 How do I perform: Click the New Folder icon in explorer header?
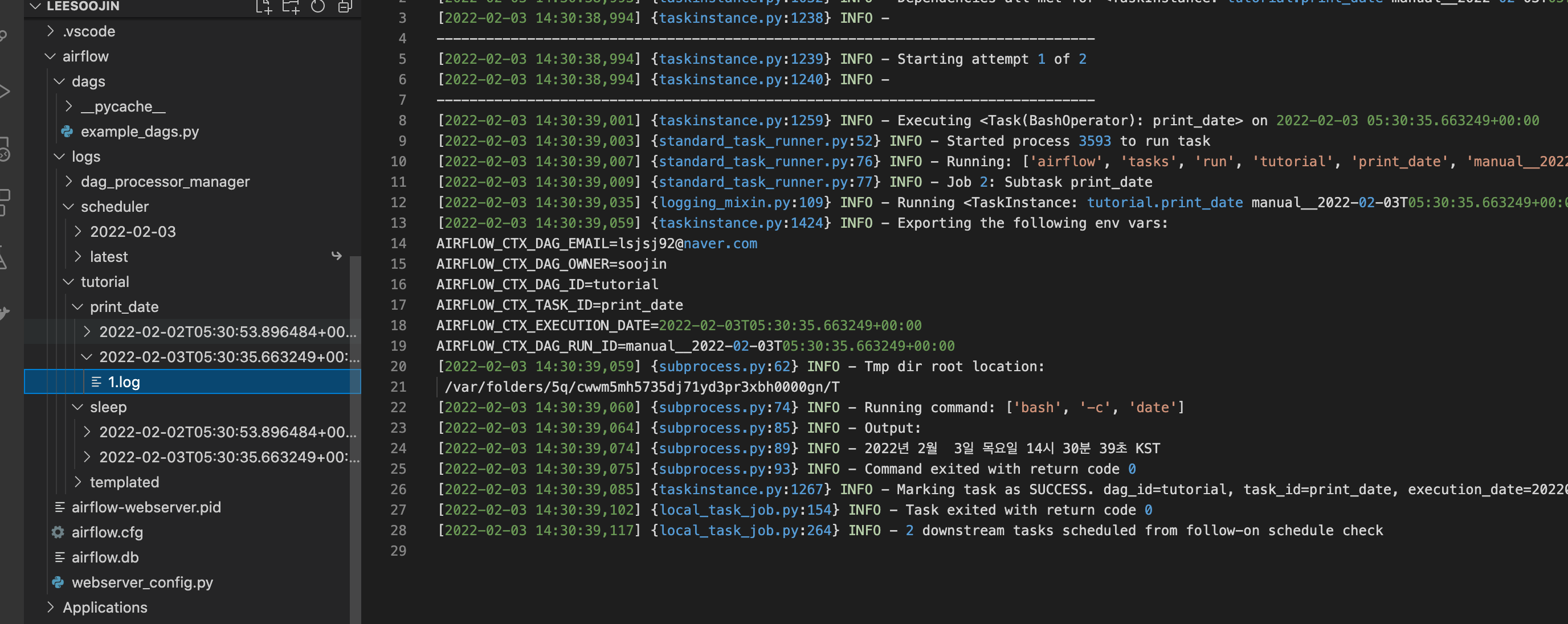pos(291,7)
